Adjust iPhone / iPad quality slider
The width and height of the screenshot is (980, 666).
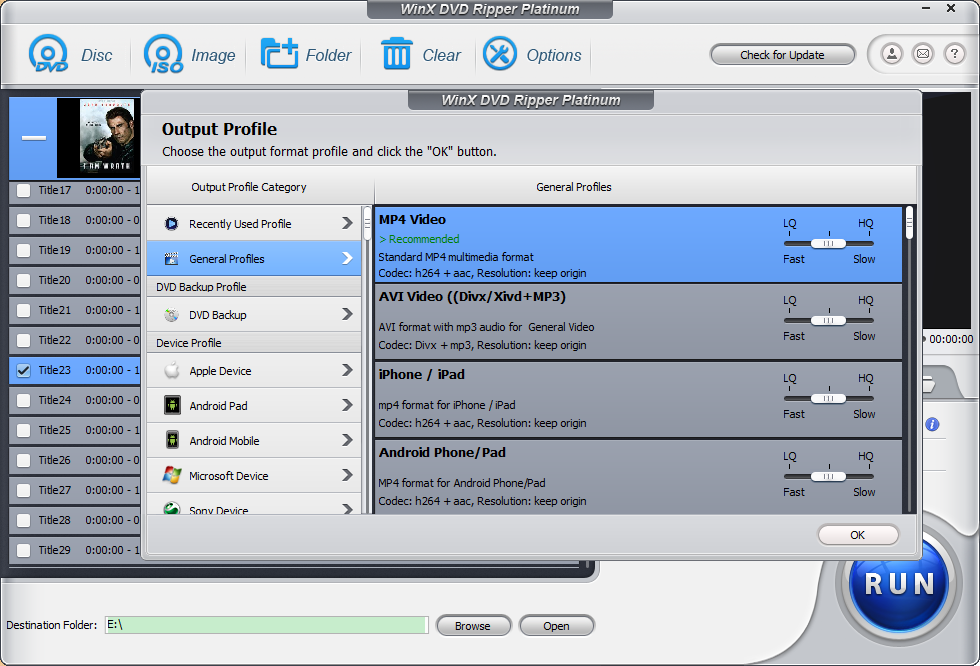(828, 399)
